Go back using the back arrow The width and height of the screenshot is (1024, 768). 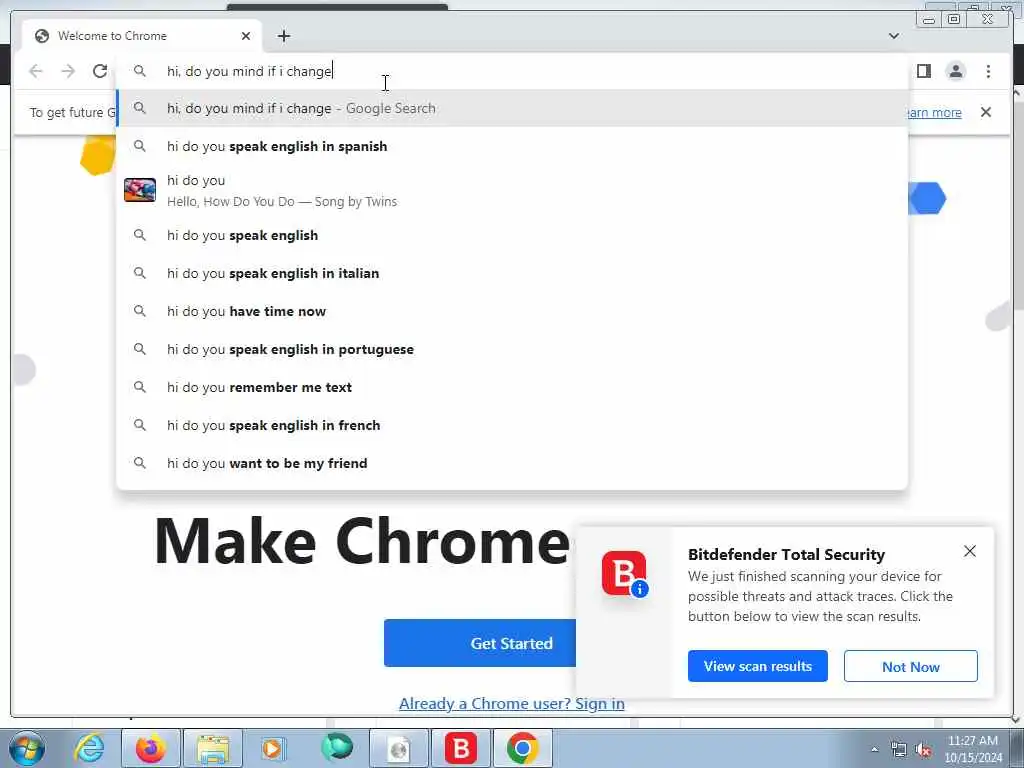36,71
